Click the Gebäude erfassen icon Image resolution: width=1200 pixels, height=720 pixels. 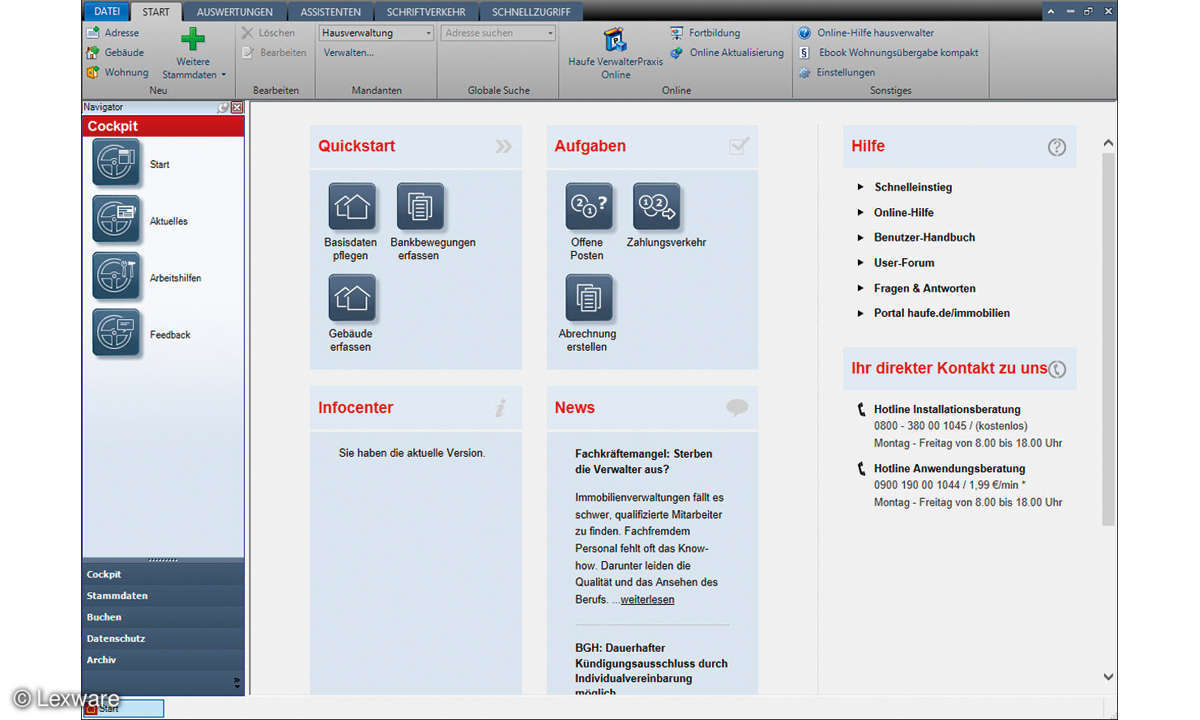point(352,298)
